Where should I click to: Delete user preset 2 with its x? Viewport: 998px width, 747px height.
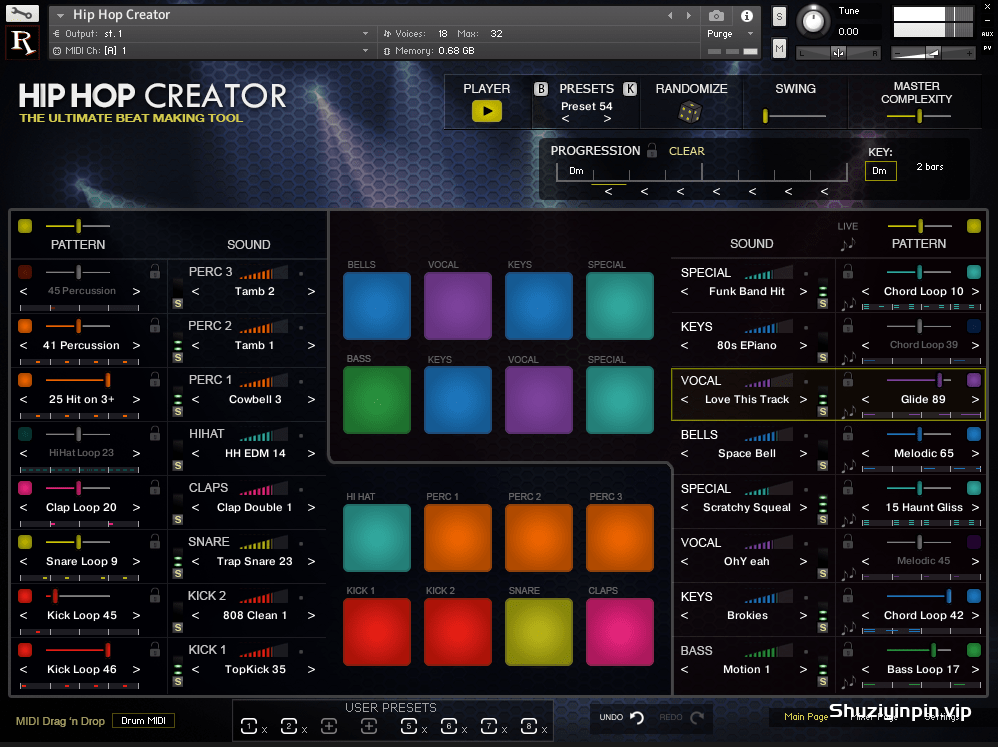point(304,730)
